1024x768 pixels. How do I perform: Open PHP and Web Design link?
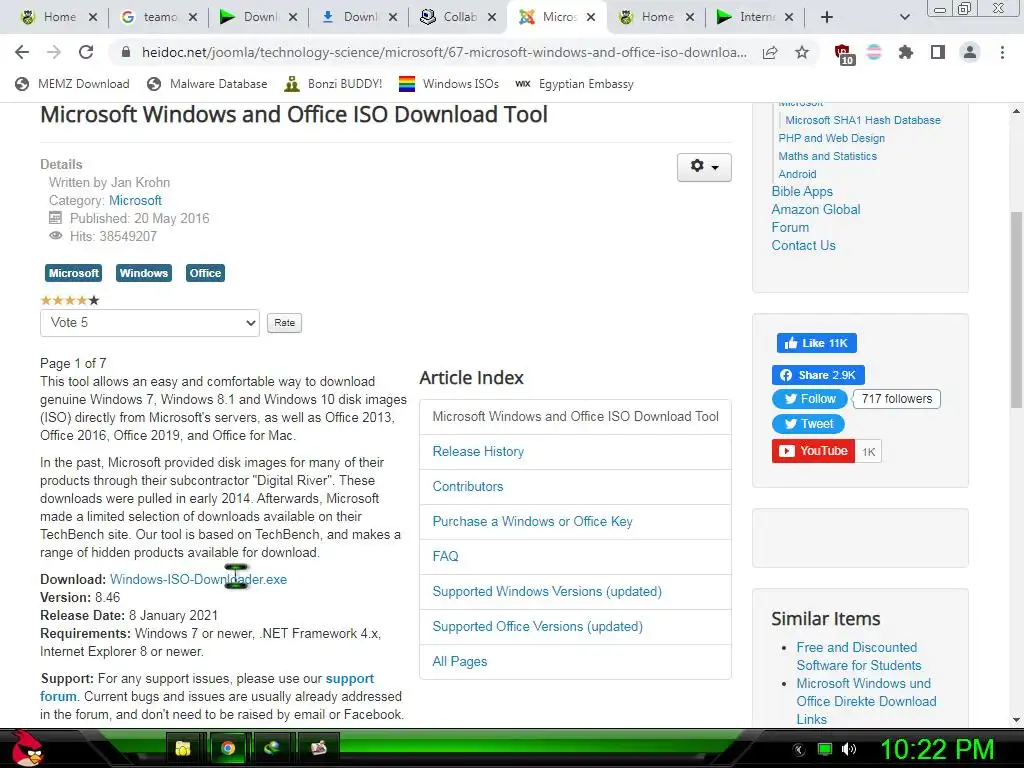click(x=831, y=138)
